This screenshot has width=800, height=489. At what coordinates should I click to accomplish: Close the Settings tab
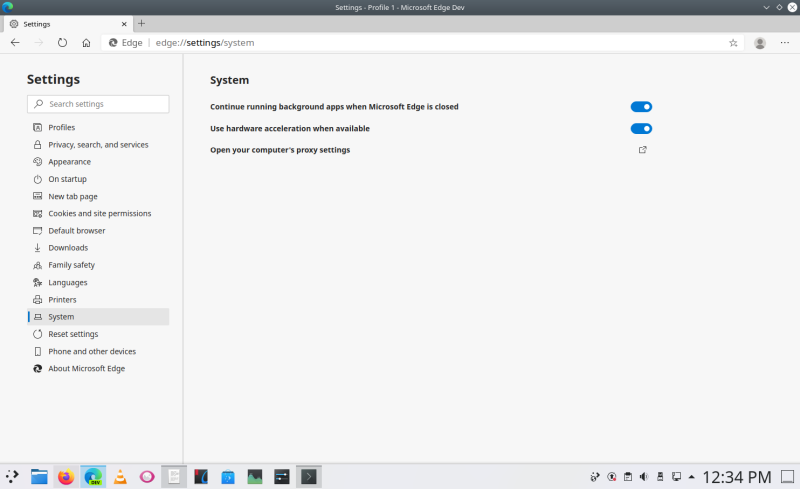(124, 24)
